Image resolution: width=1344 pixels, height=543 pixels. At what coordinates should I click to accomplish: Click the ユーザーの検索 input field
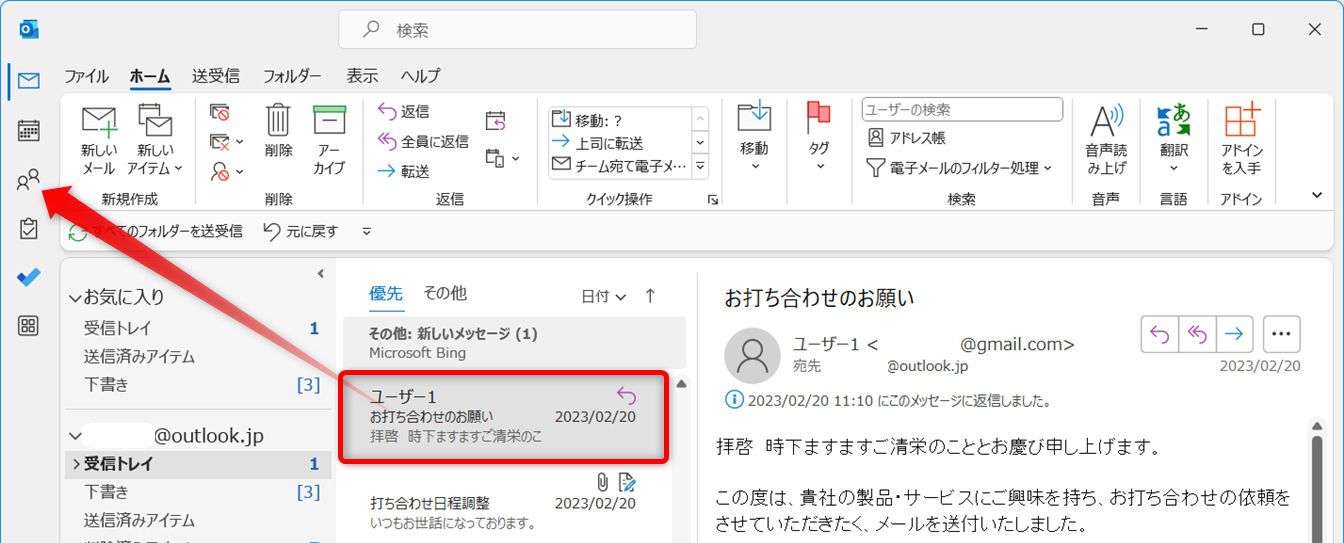click(x=961, y=109)
